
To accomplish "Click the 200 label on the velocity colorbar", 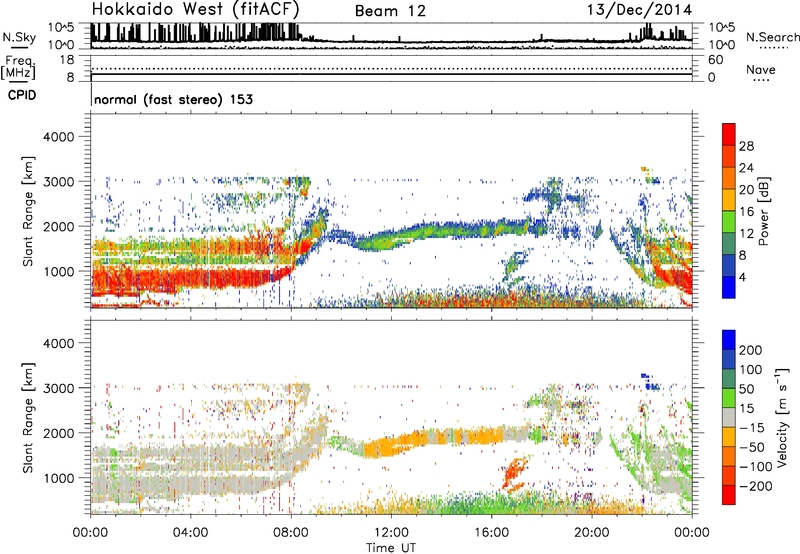I will click(750, 350).
